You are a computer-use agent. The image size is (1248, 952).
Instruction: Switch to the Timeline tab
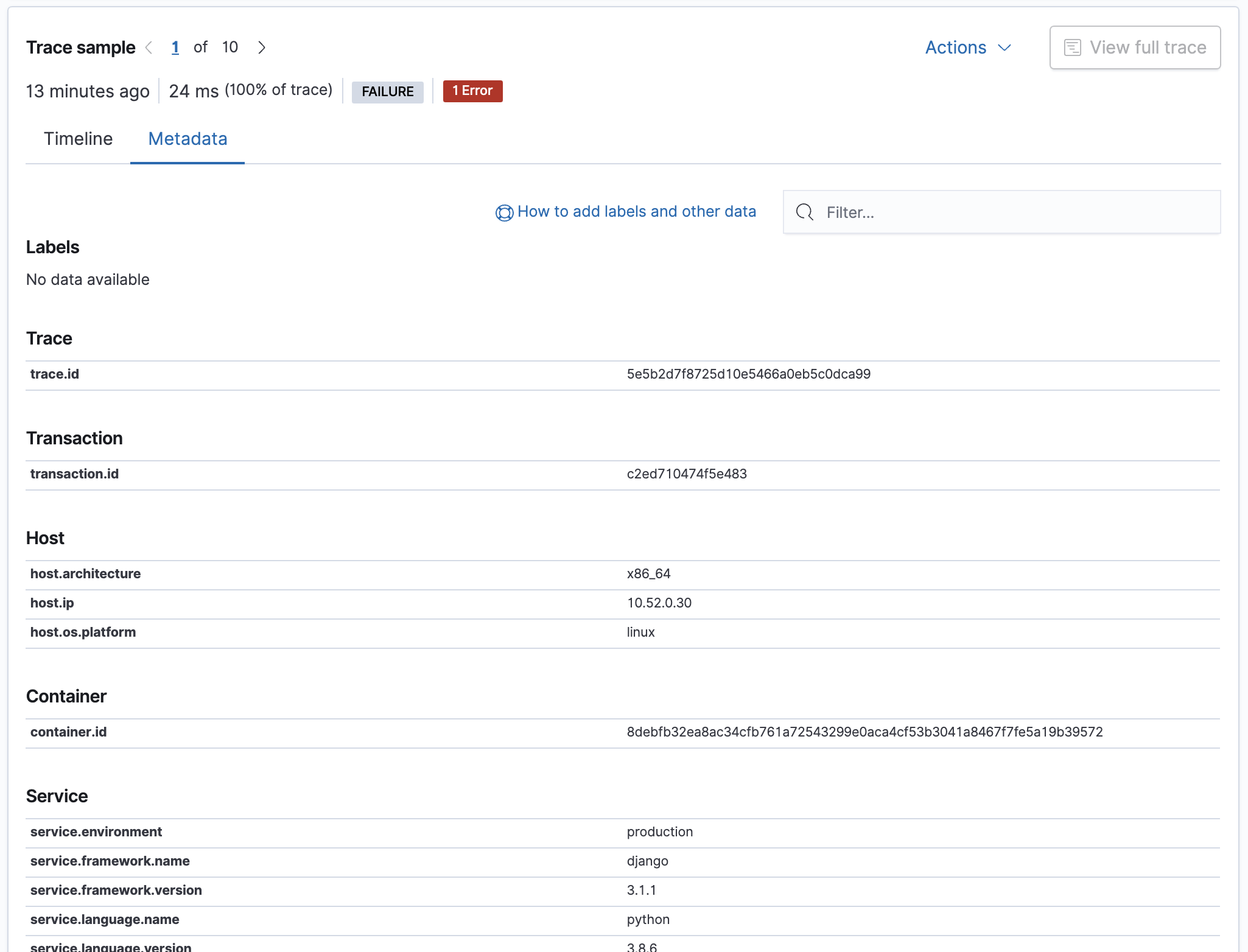78,139
